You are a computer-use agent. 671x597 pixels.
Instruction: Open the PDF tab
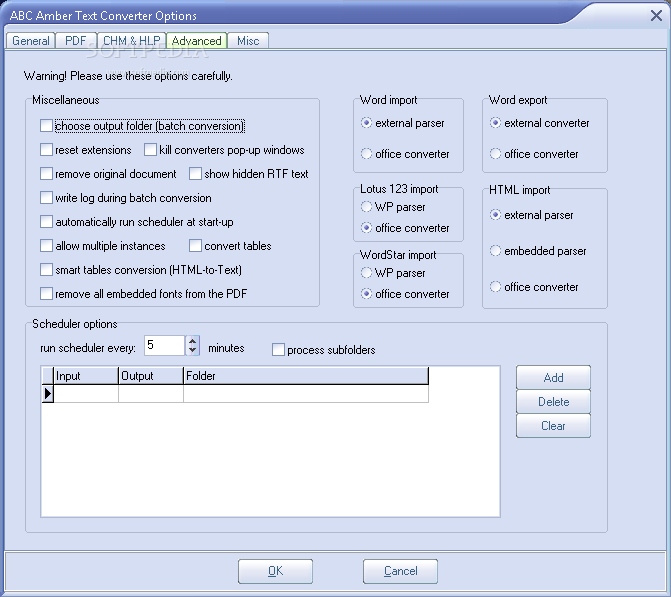(76, 41)
